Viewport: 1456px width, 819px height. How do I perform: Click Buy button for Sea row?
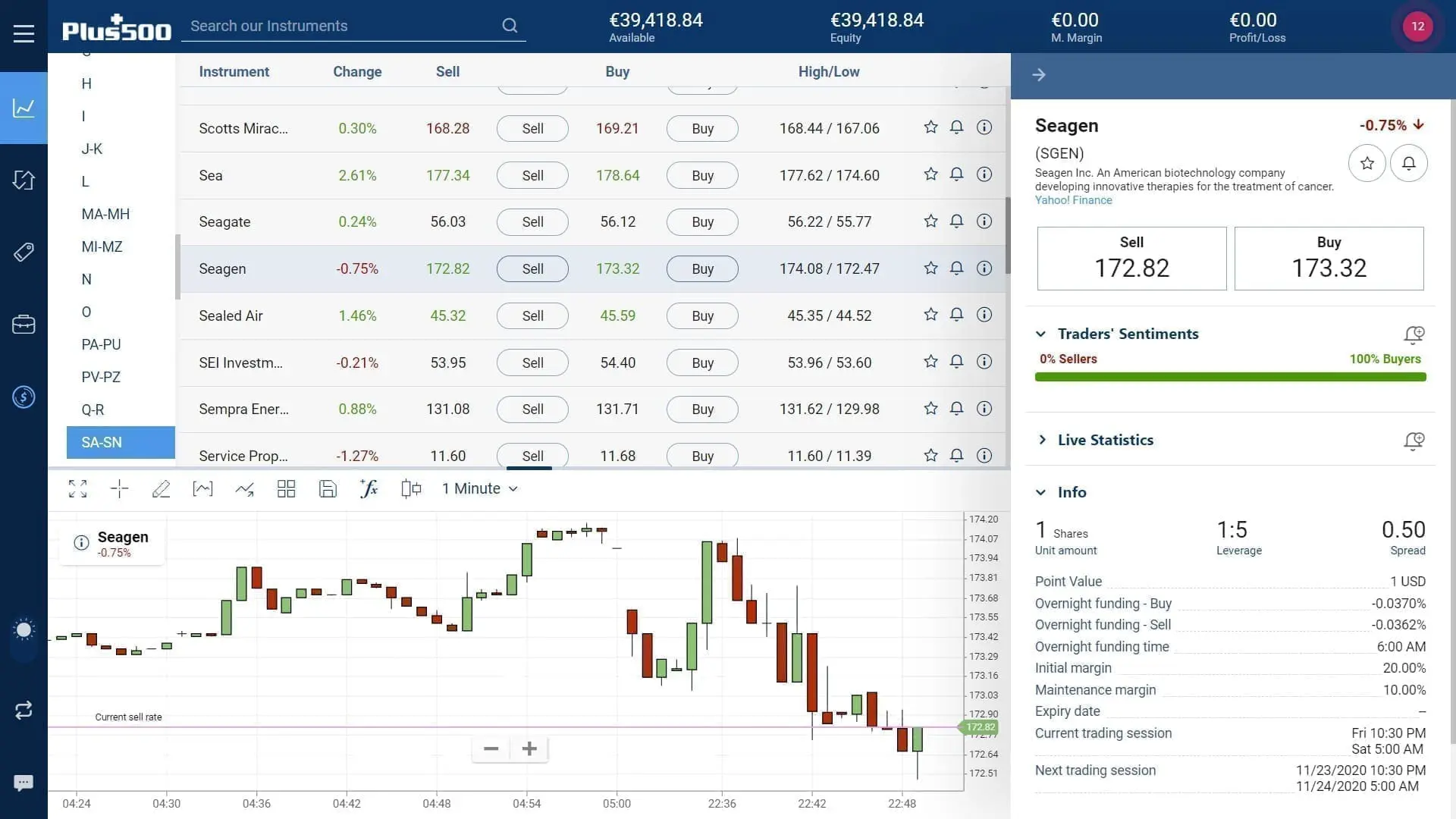702,175
